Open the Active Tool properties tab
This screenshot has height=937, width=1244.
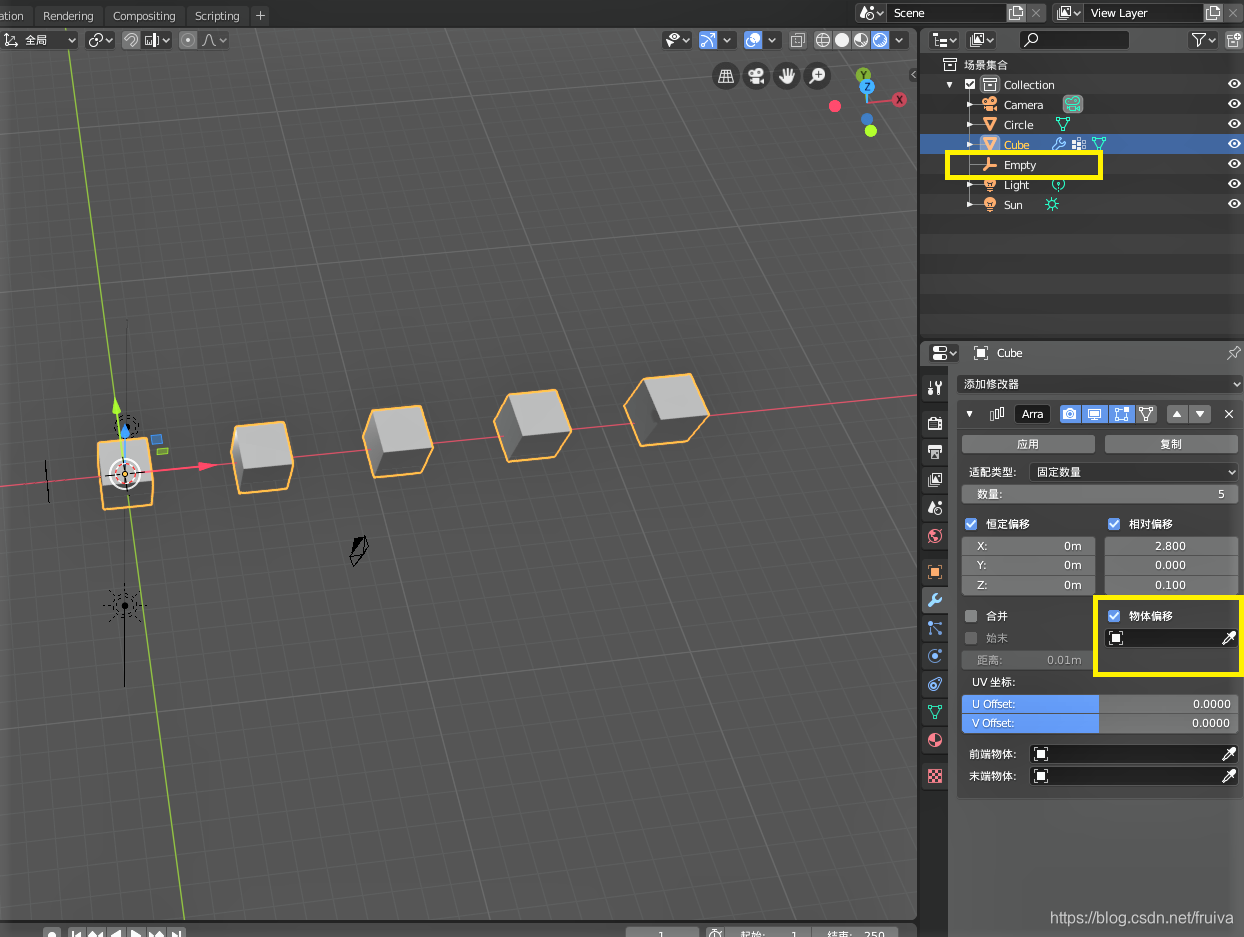tap(935, 388)
